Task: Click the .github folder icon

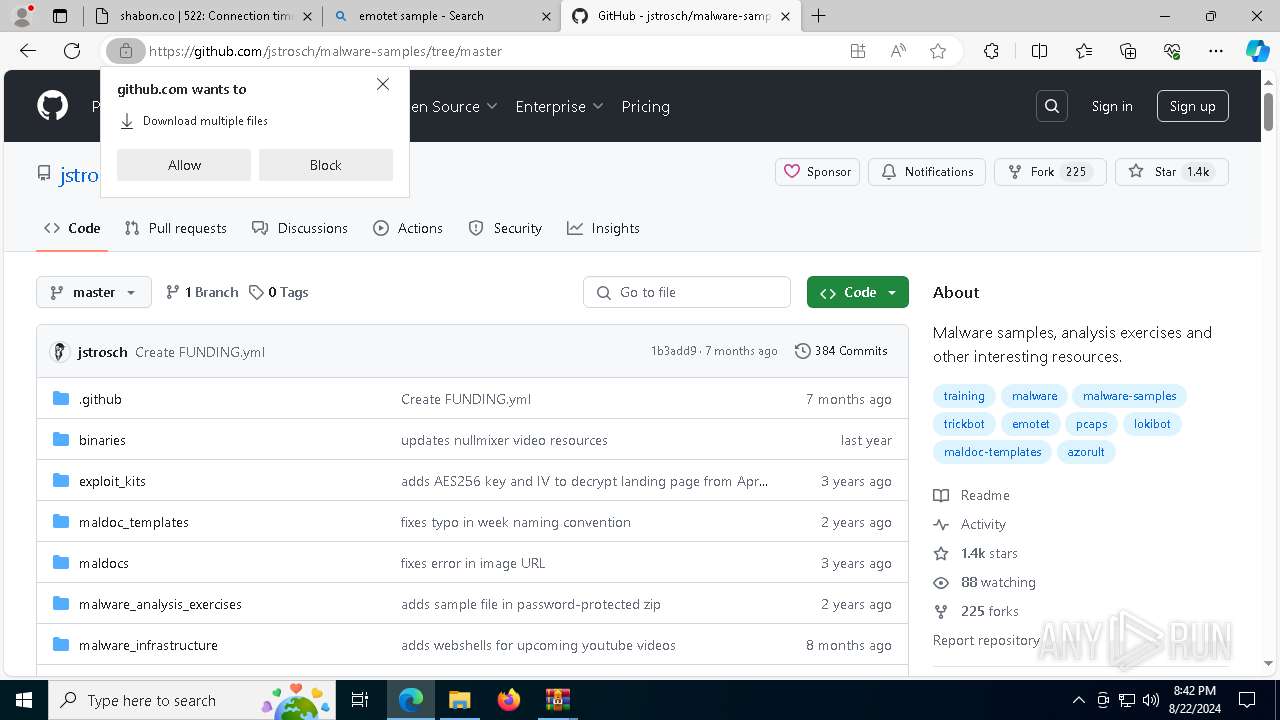Action: 61,399
